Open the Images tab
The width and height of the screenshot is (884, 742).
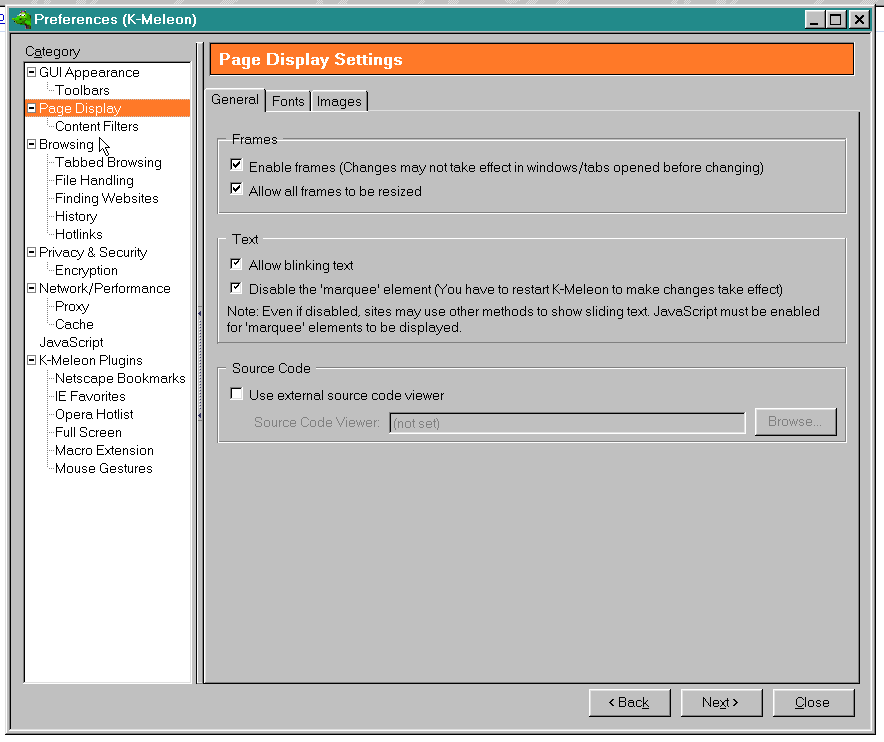[339, 101]
